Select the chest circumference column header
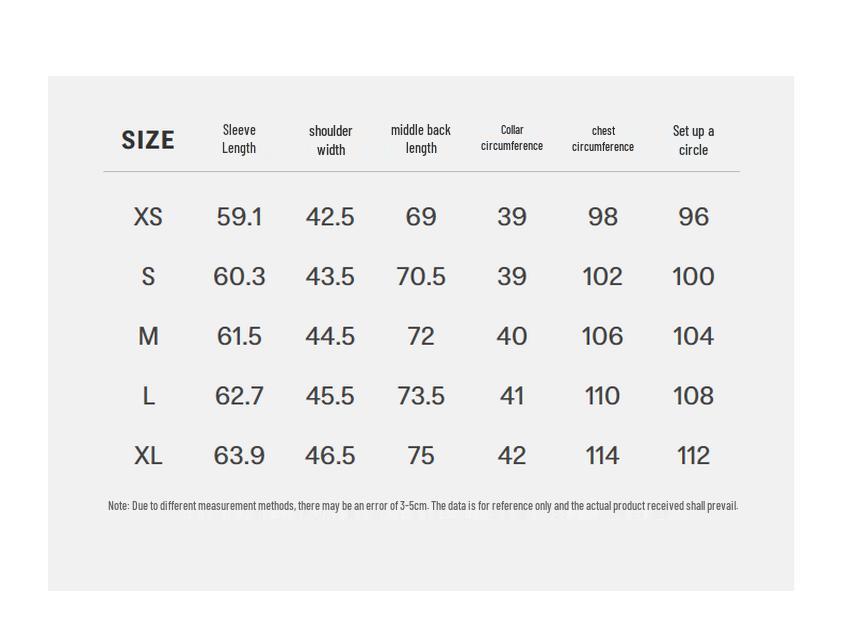Viewport: 842px width, 632px height. [x=603, y=139]
